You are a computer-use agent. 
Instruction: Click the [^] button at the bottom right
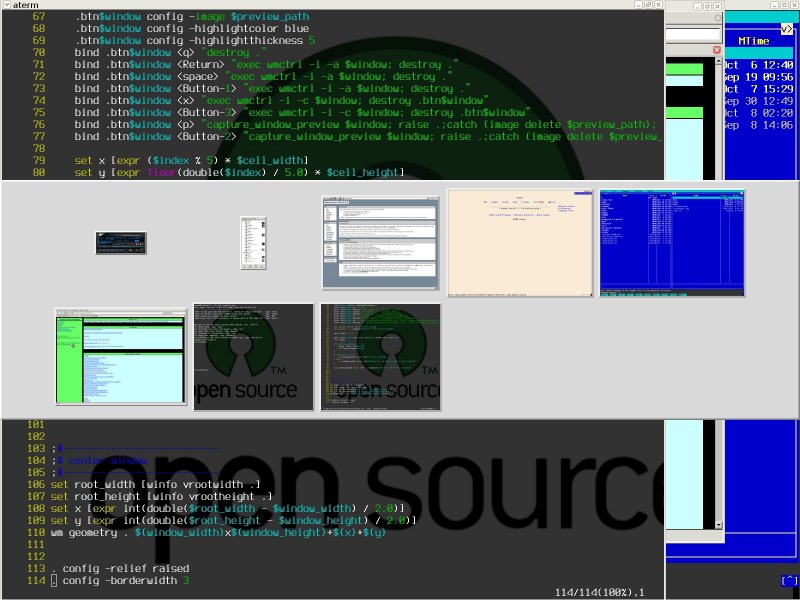789,581
